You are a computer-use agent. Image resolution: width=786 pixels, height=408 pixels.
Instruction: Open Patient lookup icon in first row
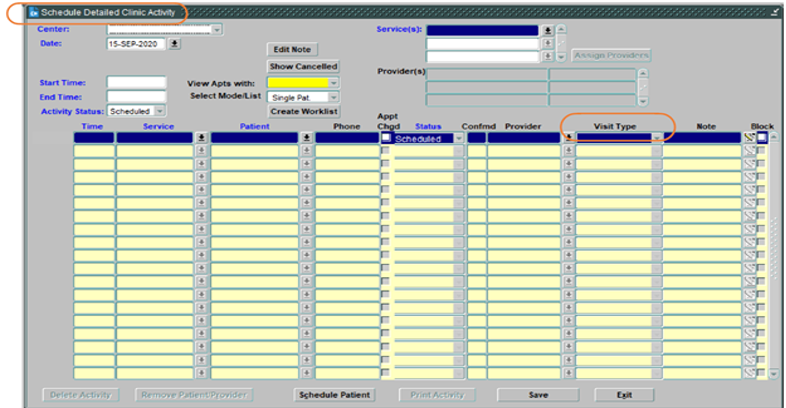click(x=307, y=138)
